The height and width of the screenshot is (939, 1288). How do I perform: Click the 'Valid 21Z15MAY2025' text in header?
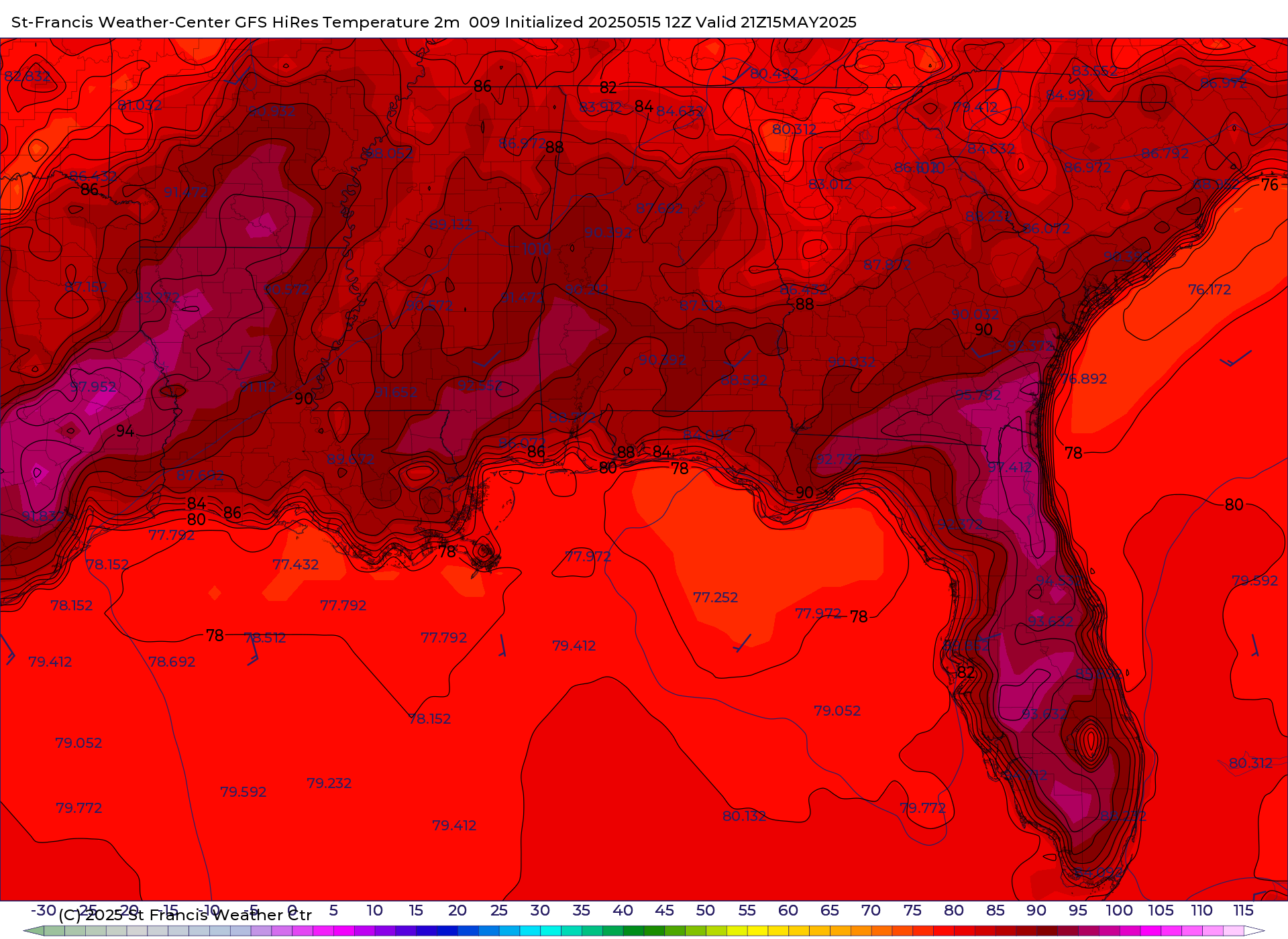tap(776, 22)
